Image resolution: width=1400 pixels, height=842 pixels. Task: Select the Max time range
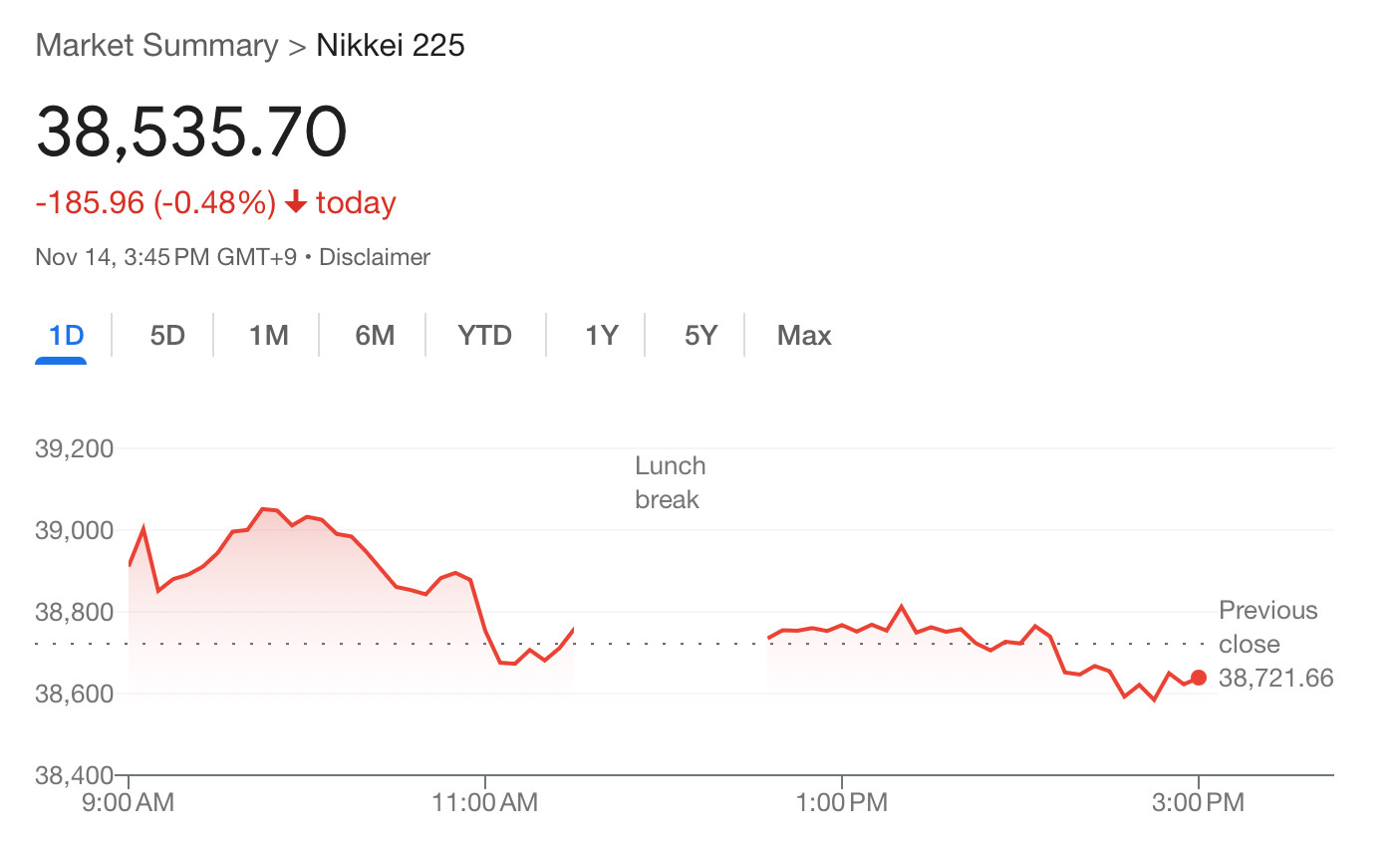(x=804, y=336)
